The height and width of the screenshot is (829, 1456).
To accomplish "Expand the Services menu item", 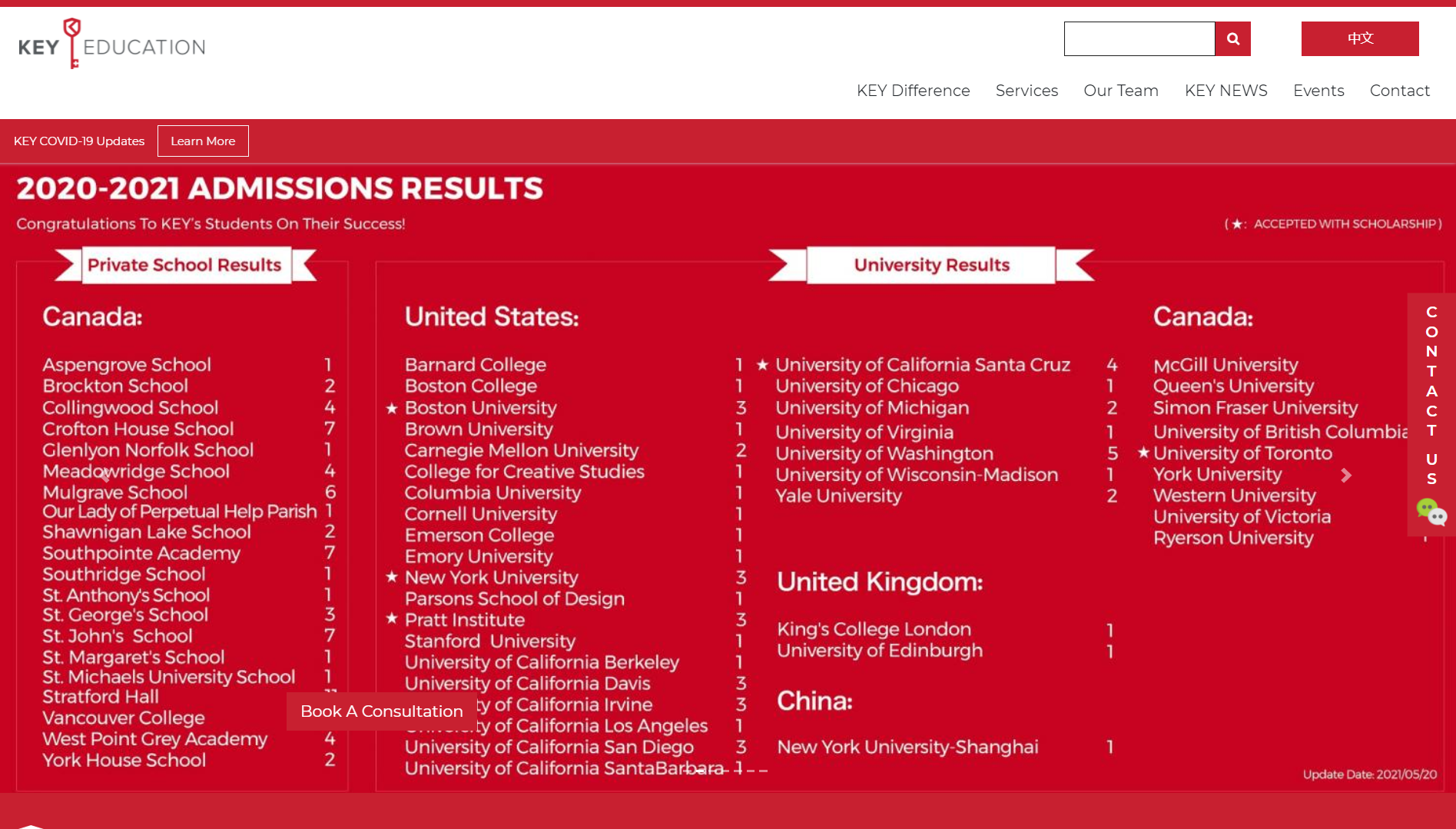I will click(x=1026, y=91).
